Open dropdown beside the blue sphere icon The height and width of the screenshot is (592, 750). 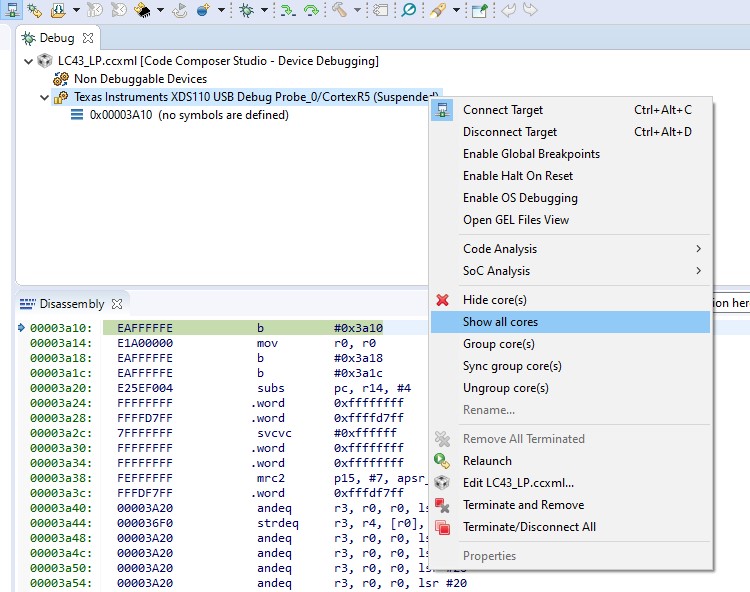pyautogui.click(x=221, y=10)
